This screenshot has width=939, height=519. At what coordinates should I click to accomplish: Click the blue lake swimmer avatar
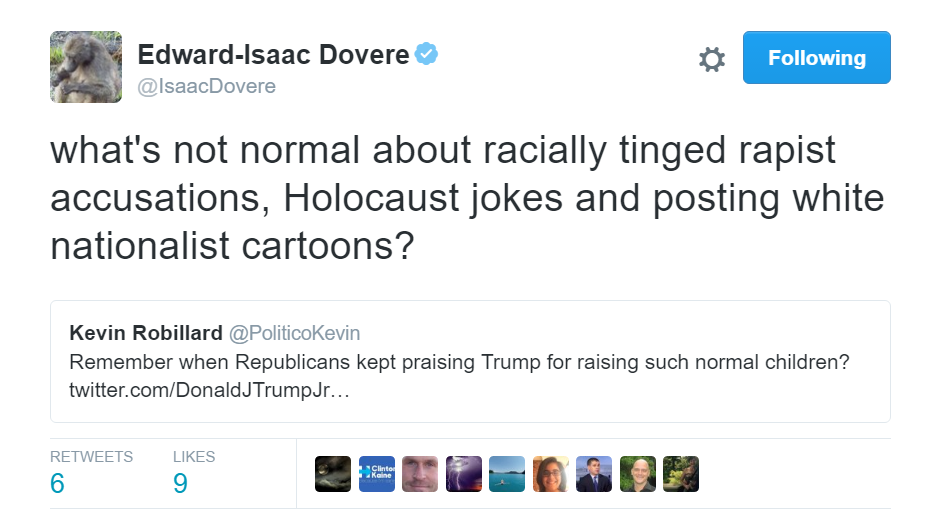pos(507,474)
